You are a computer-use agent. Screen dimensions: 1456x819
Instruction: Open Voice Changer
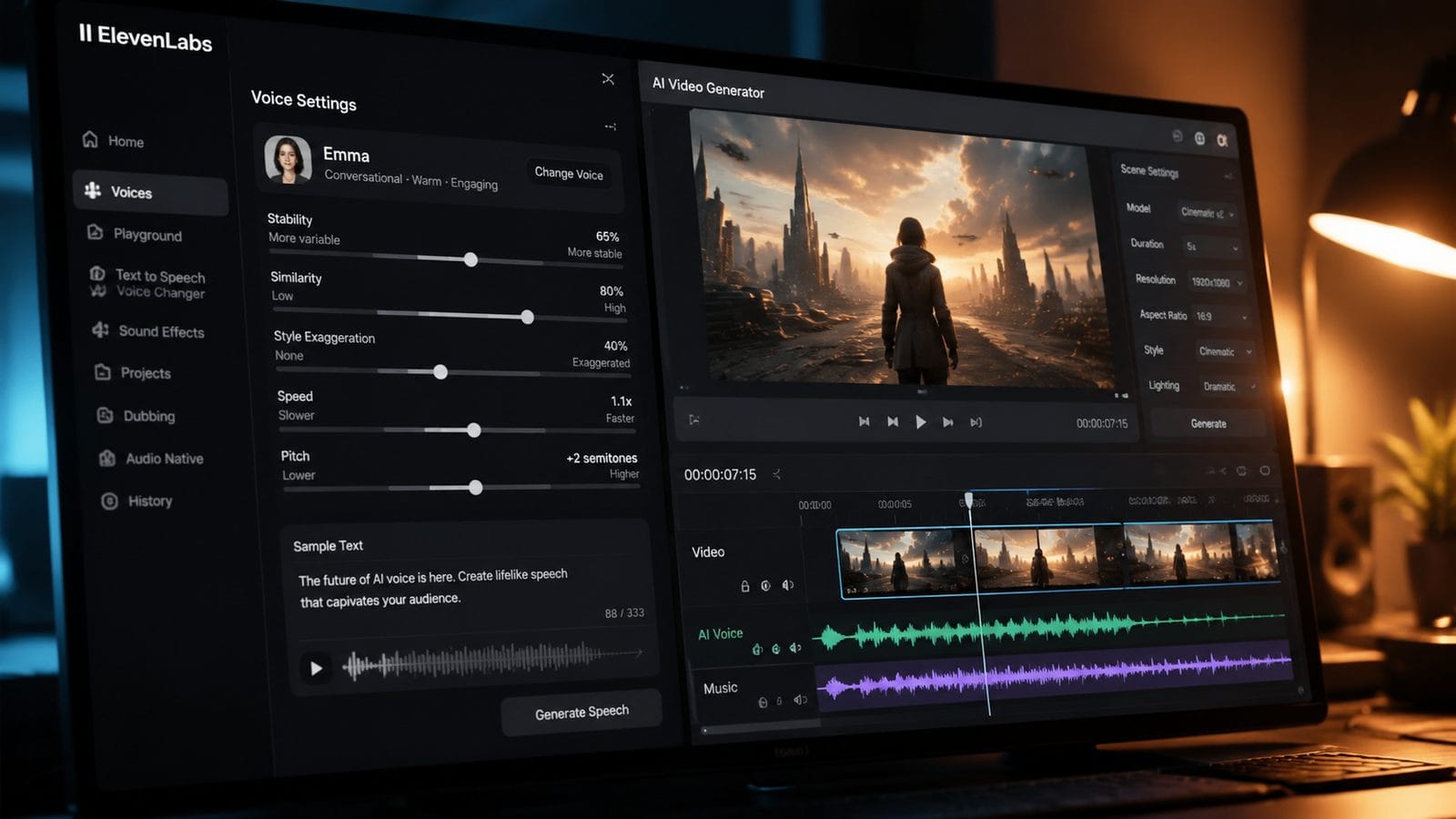pyautogui.click(x=160, y=292)
